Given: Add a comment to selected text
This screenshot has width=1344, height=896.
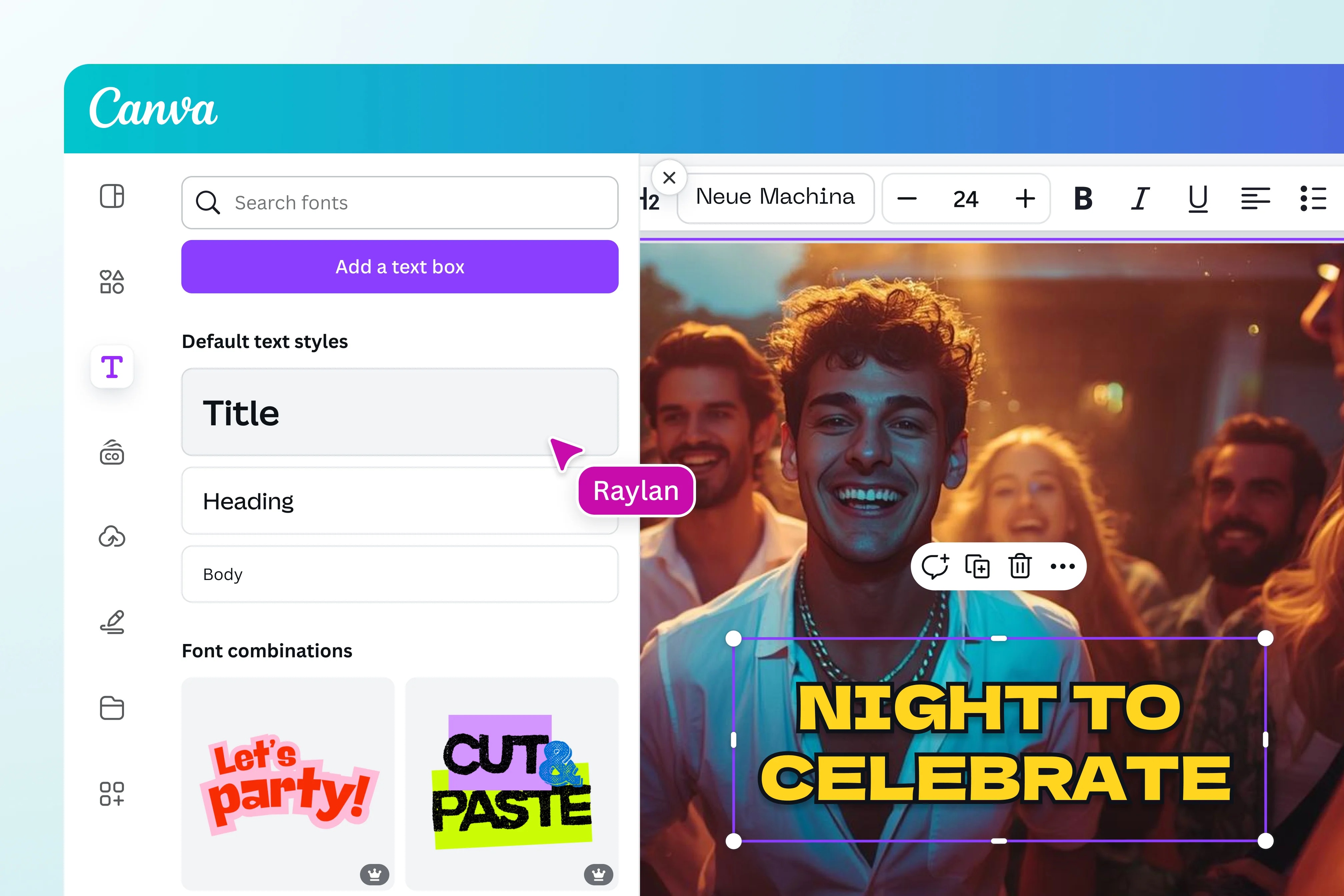Looking at the screenshot, I should (935, 566).
